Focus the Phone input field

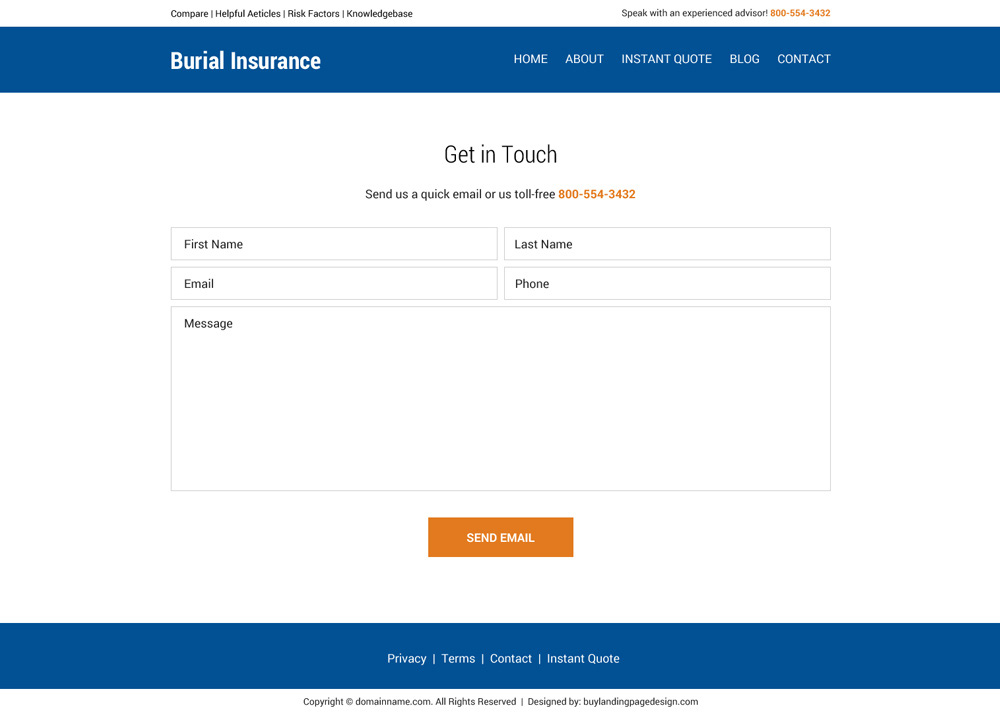[667, 284]
